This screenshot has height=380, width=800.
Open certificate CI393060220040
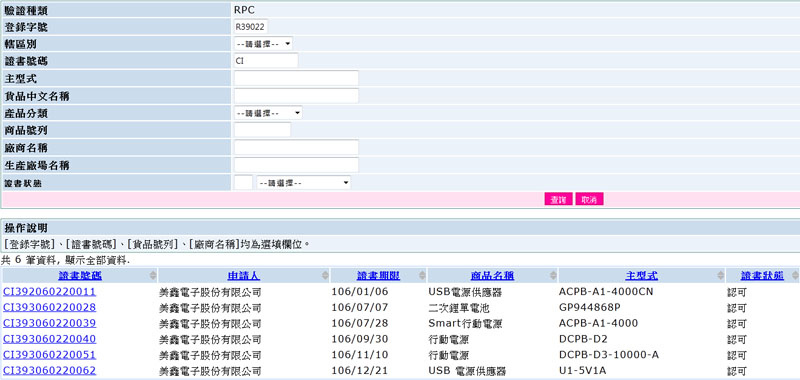49,339
